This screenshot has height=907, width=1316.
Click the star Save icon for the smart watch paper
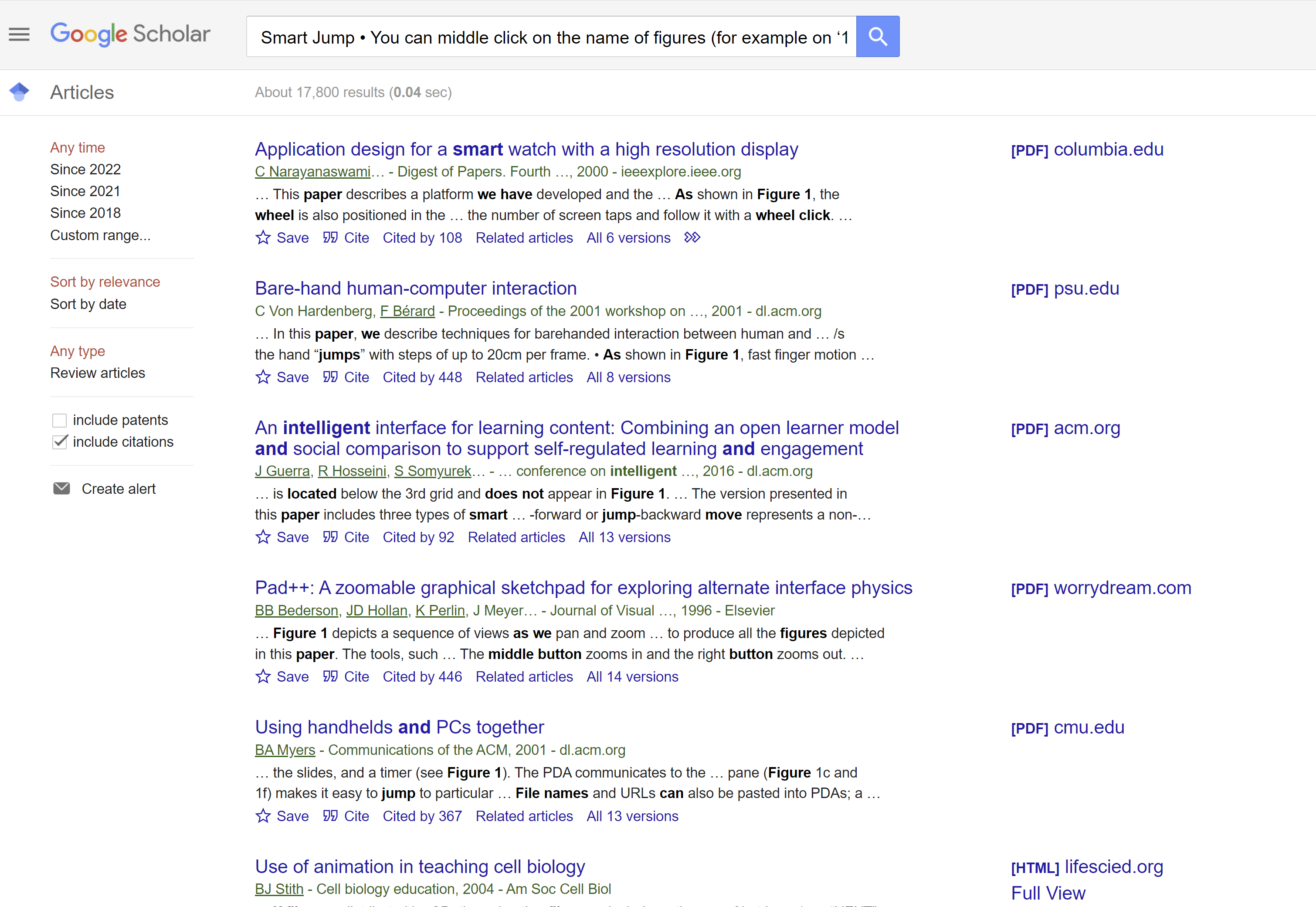(263, 238)
